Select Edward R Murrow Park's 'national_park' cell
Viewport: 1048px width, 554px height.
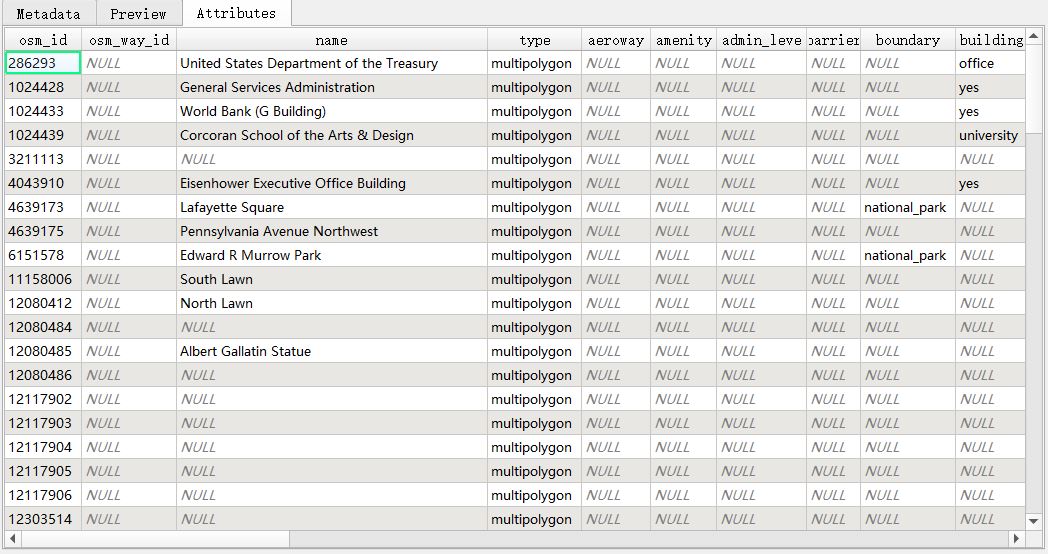(908, 256)
